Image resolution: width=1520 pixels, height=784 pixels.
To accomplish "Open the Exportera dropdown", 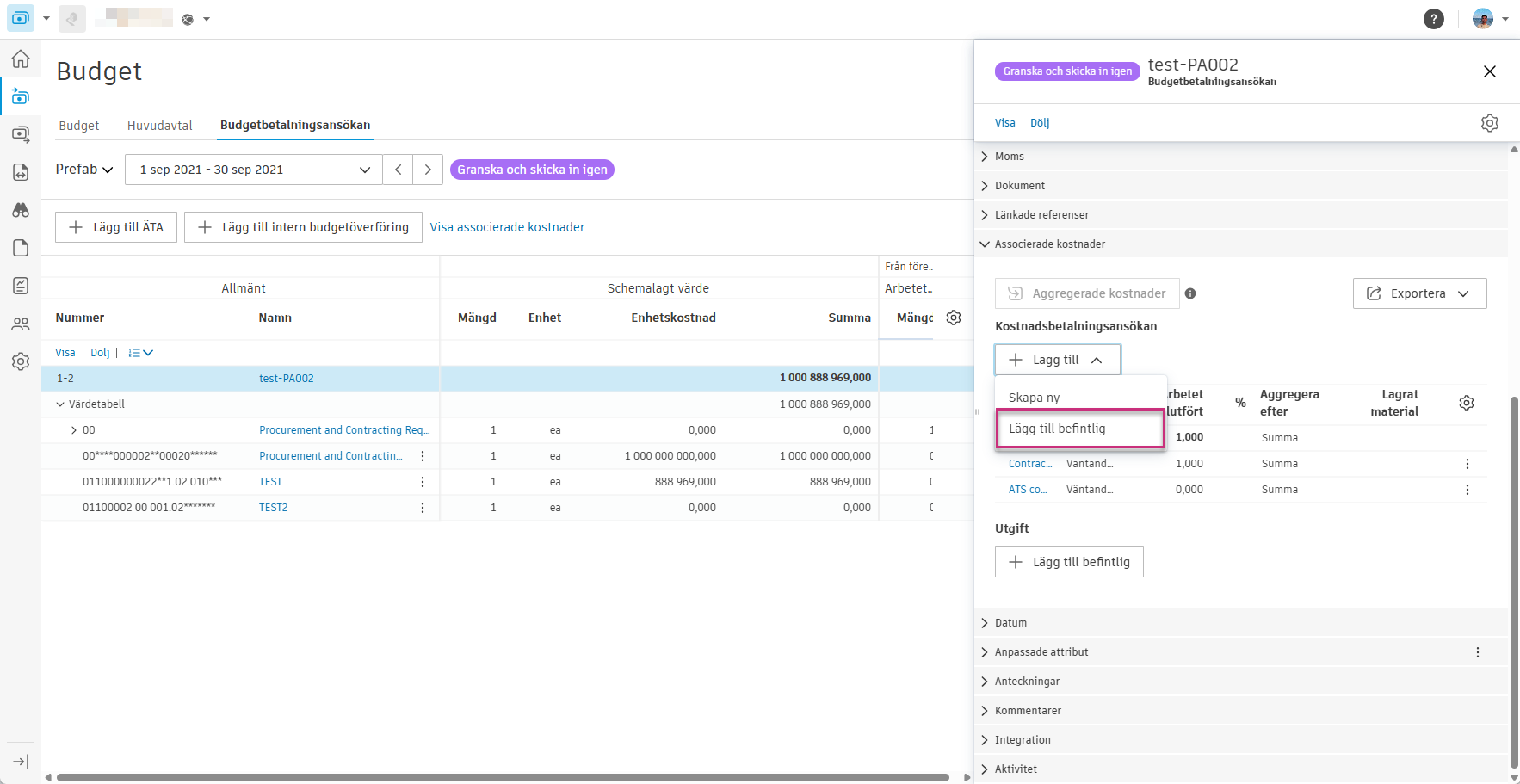I will tap(1419, 293).
